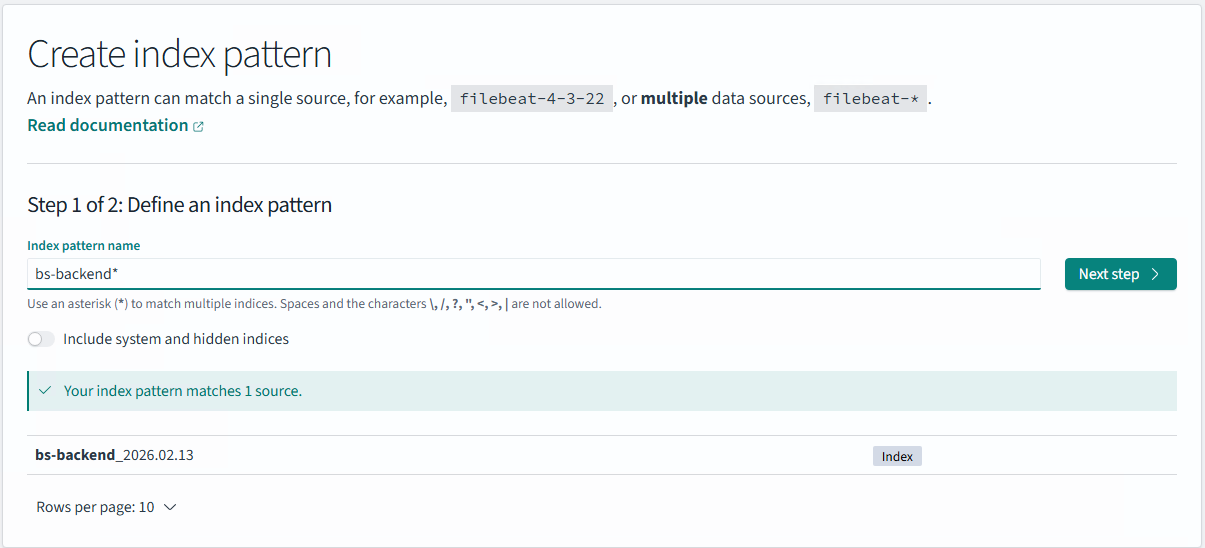Click the bold 'multiple' word in the description
Viewport: 1205px width, 548px height.
coord(674,99)
